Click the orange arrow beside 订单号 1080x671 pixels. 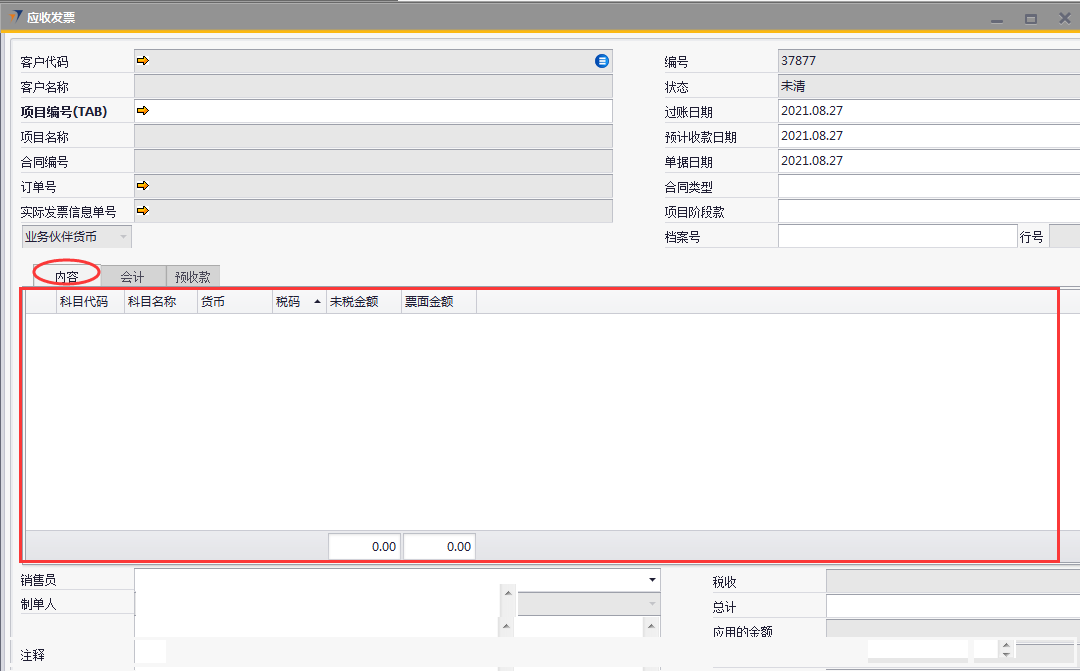tap(143, 185)
